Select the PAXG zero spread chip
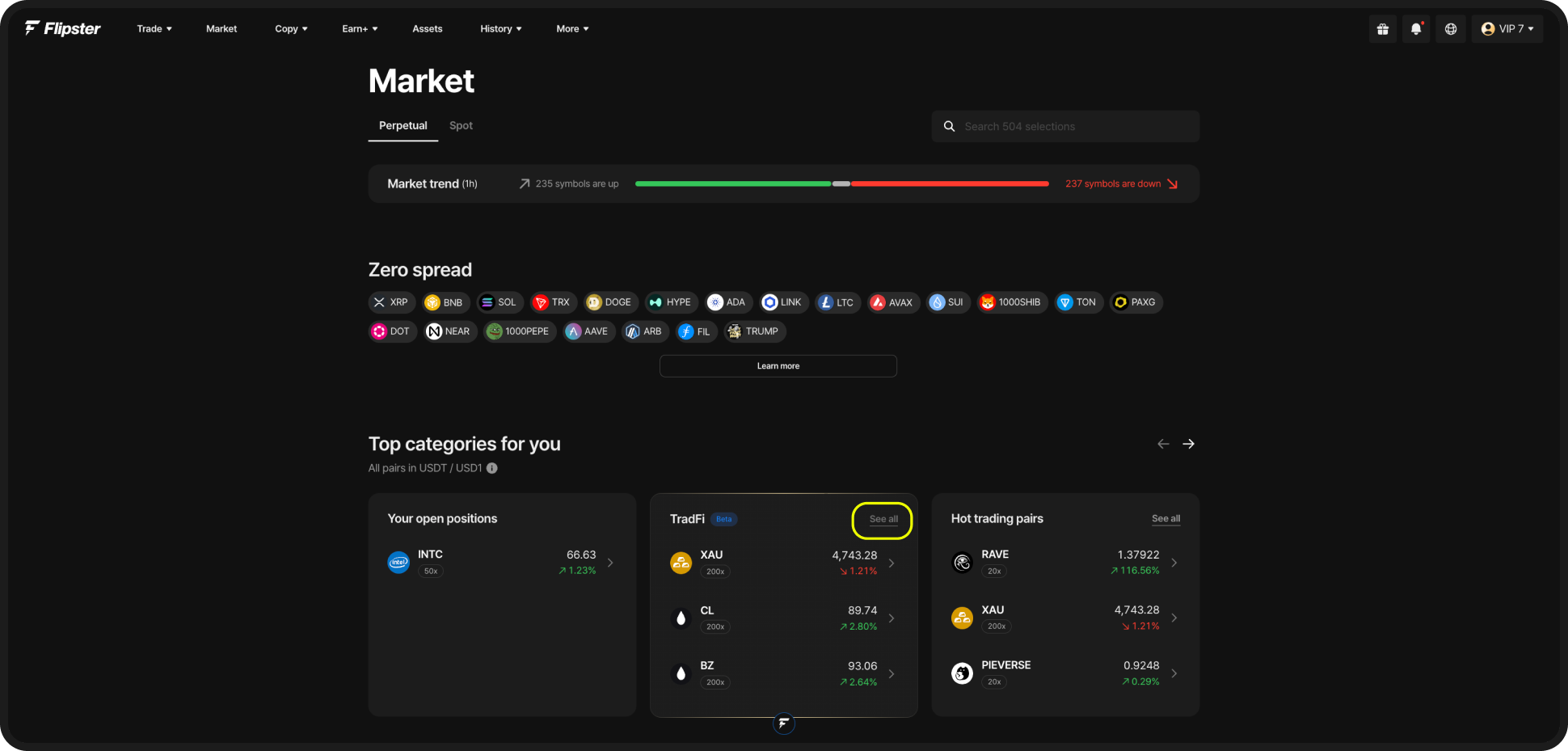 [1136, 302]
